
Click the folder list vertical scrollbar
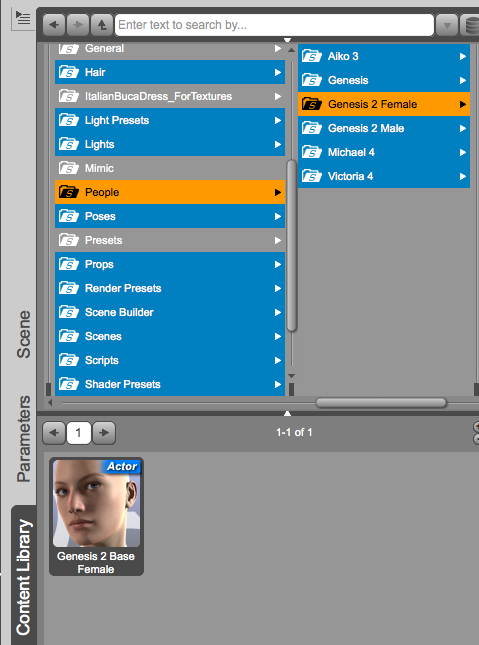click(x=292, y=246)
